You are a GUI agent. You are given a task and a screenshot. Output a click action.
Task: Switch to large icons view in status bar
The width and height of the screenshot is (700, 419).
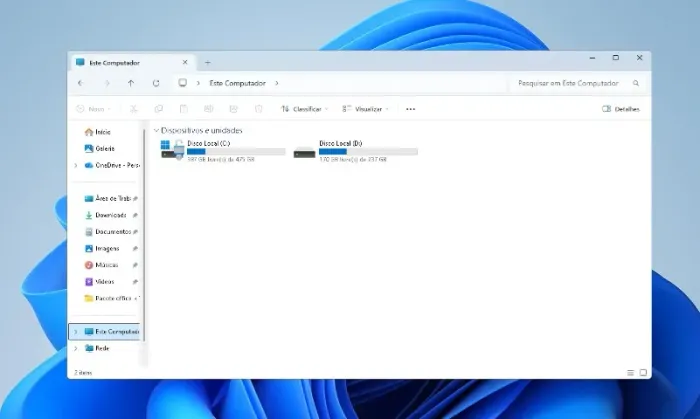[x=643, y=372]
